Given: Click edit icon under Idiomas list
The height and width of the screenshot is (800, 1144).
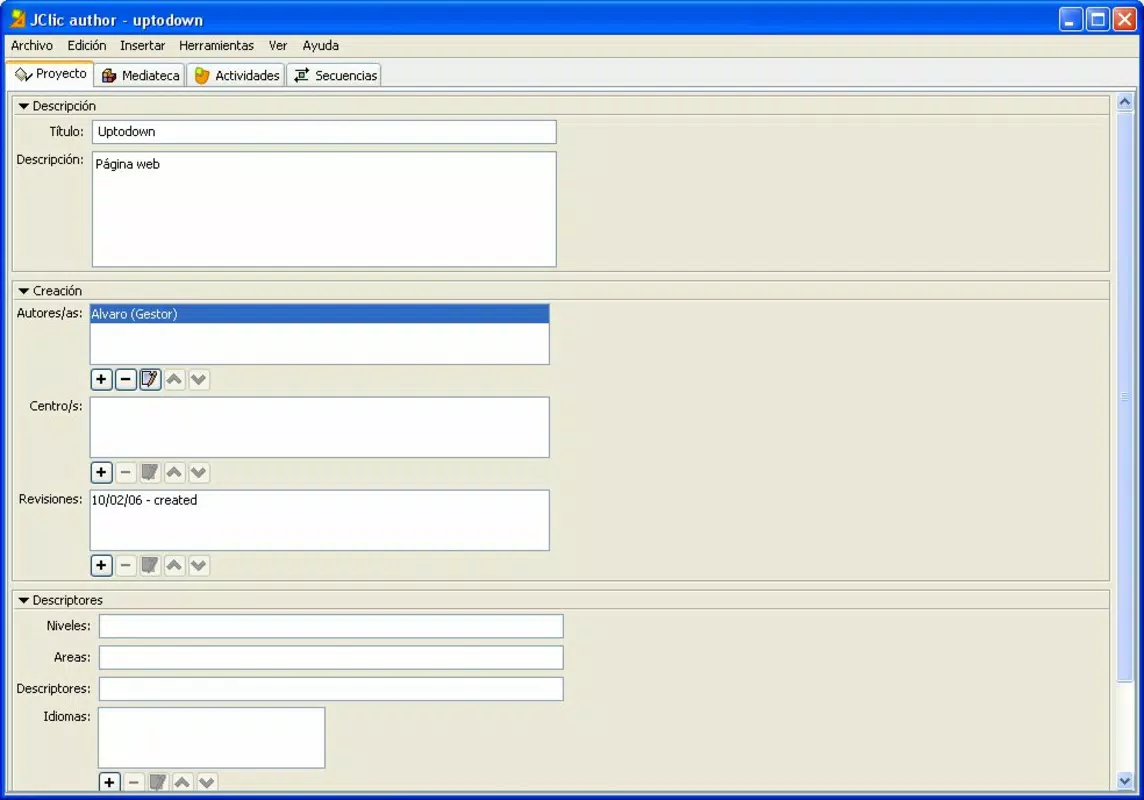Looking at the screenshot, I should point(158,782).
